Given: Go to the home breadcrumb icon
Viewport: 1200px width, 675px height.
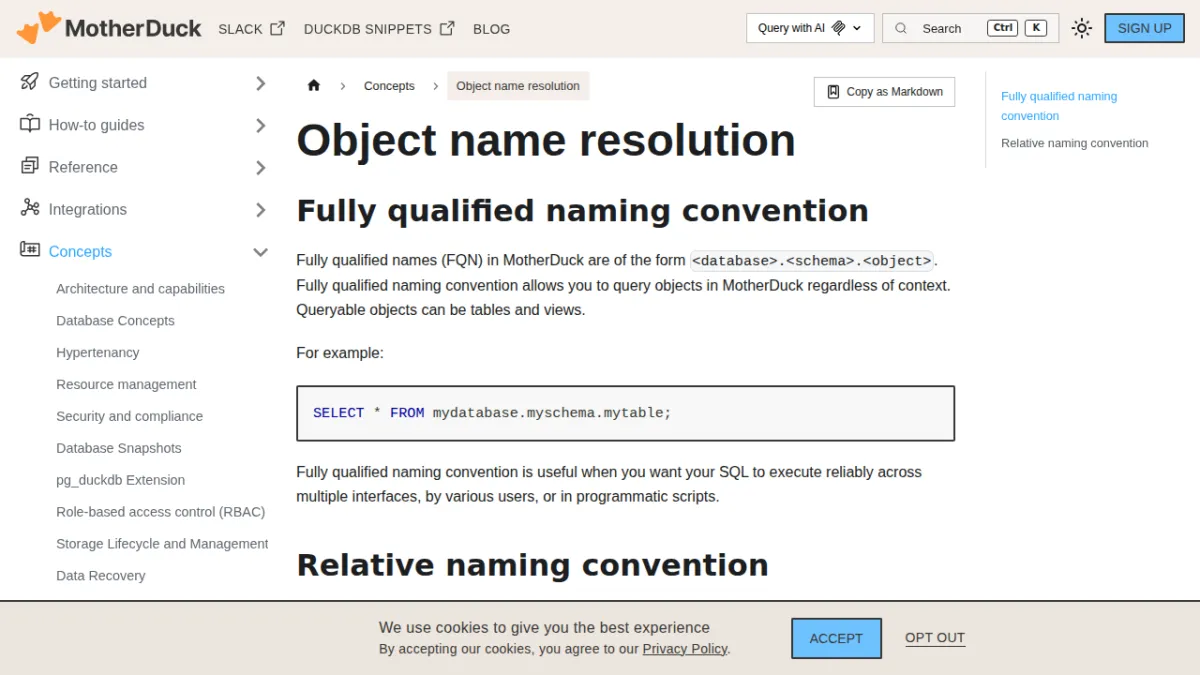Looking at the screenshot, I should pos(314,86).
